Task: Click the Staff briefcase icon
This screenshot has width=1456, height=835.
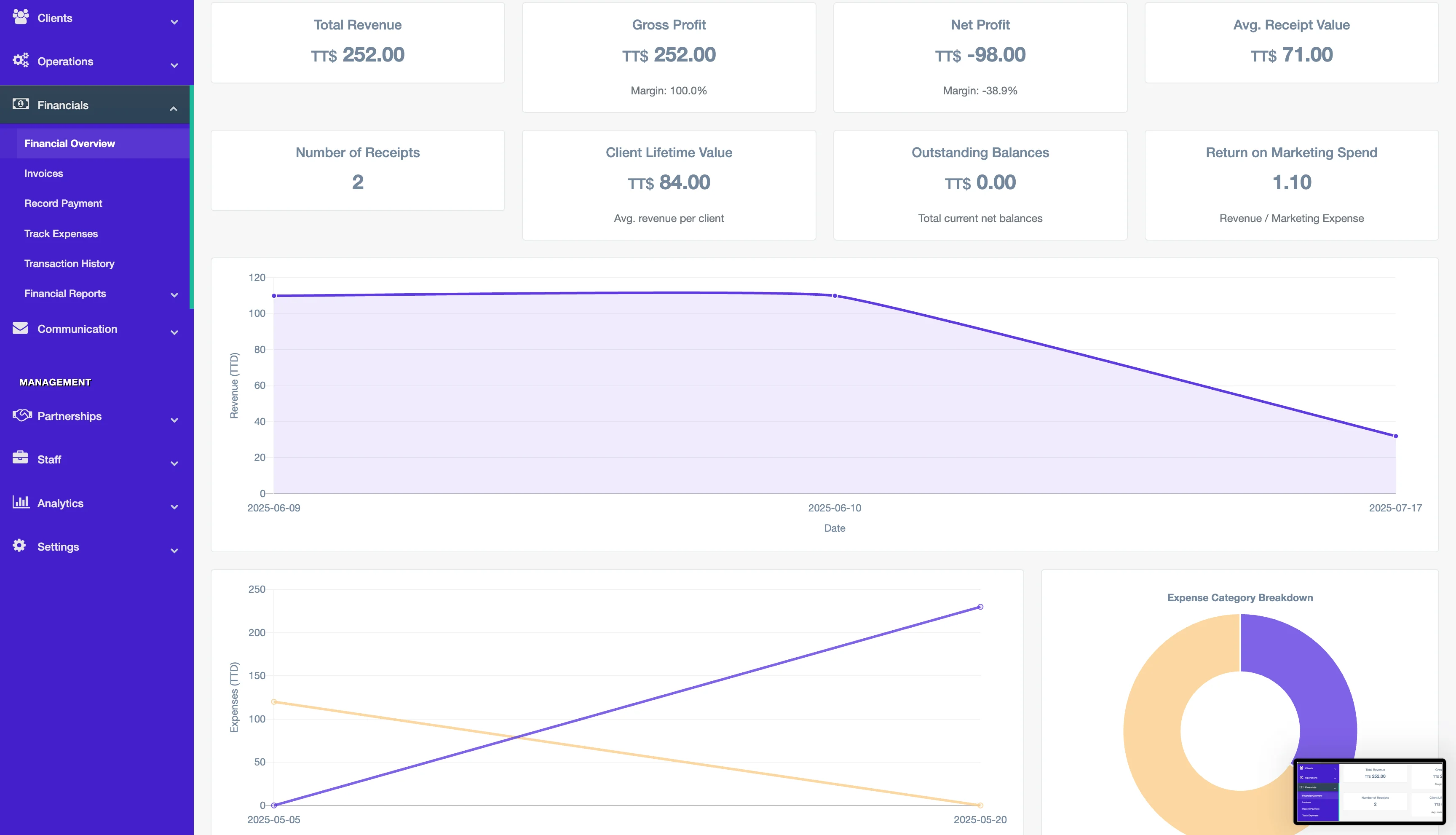Action: coord(21,458)
